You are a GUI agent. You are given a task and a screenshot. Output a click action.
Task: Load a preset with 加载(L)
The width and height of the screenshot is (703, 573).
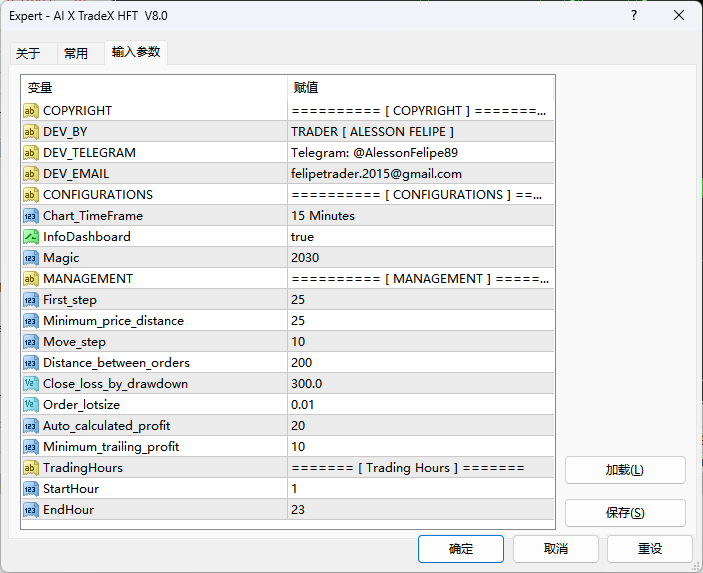625,470
